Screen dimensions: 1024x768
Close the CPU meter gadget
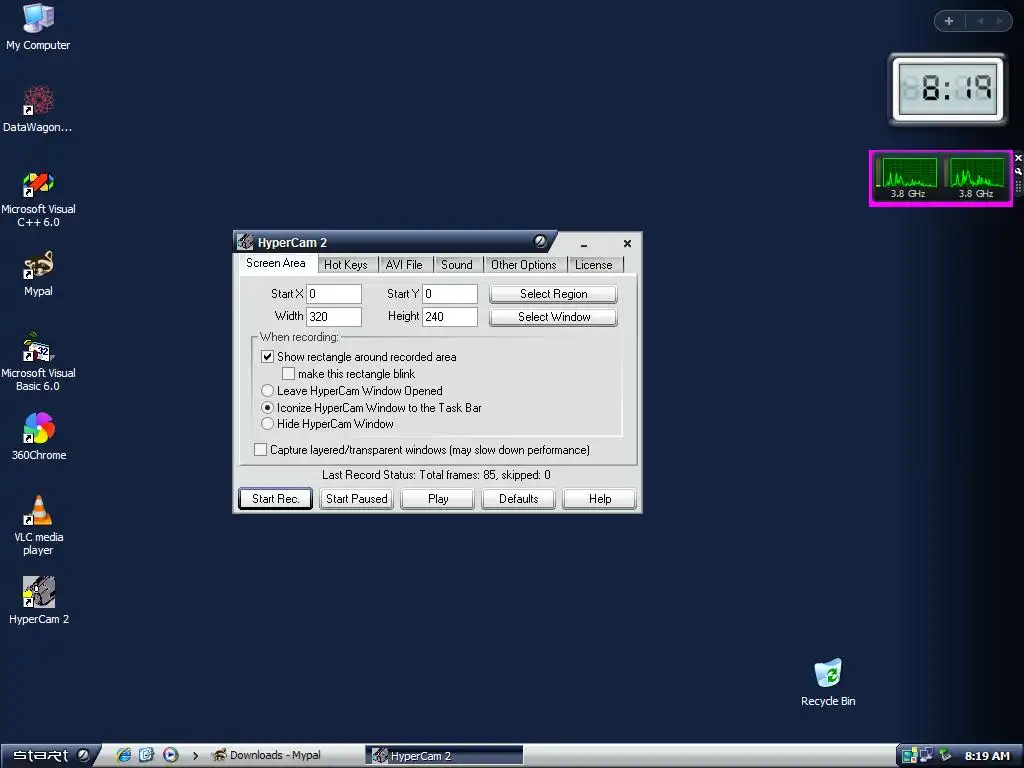coord(1018,158)
